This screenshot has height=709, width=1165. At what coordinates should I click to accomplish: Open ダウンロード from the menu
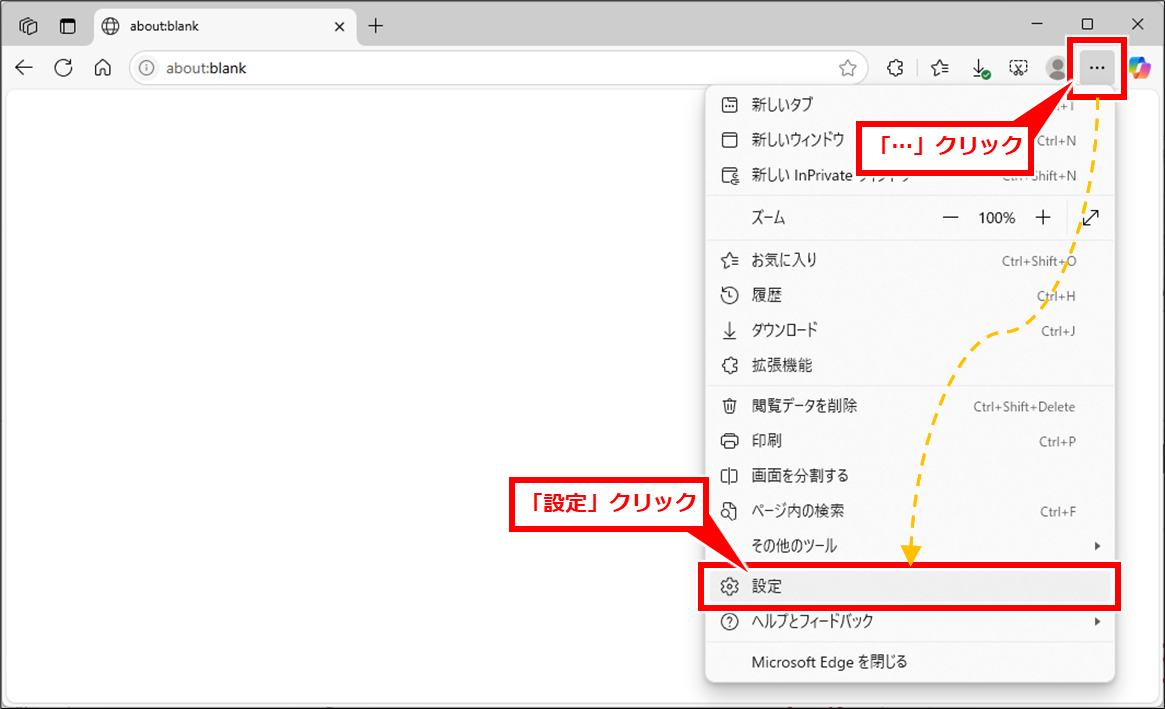click(x=909, y=330)
